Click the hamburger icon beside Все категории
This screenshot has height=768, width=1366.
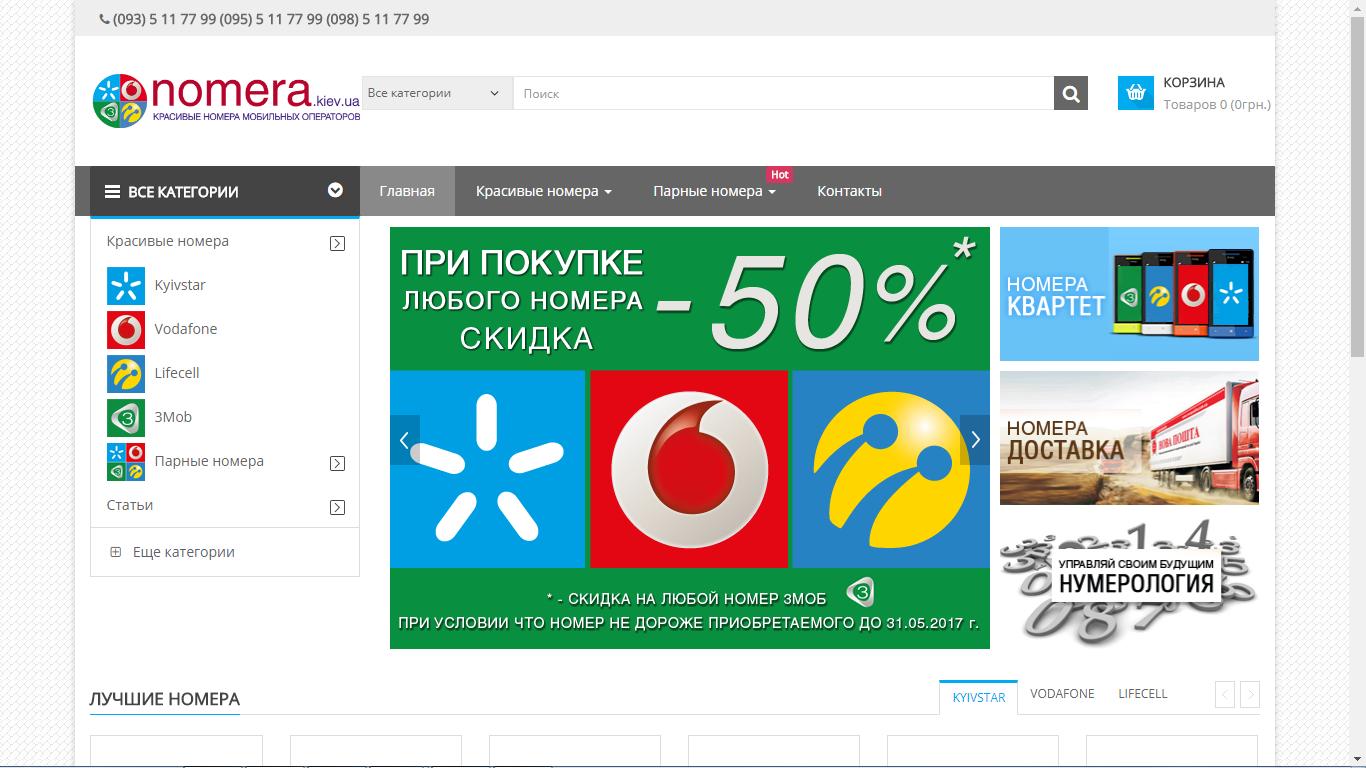tap(113, 192)
